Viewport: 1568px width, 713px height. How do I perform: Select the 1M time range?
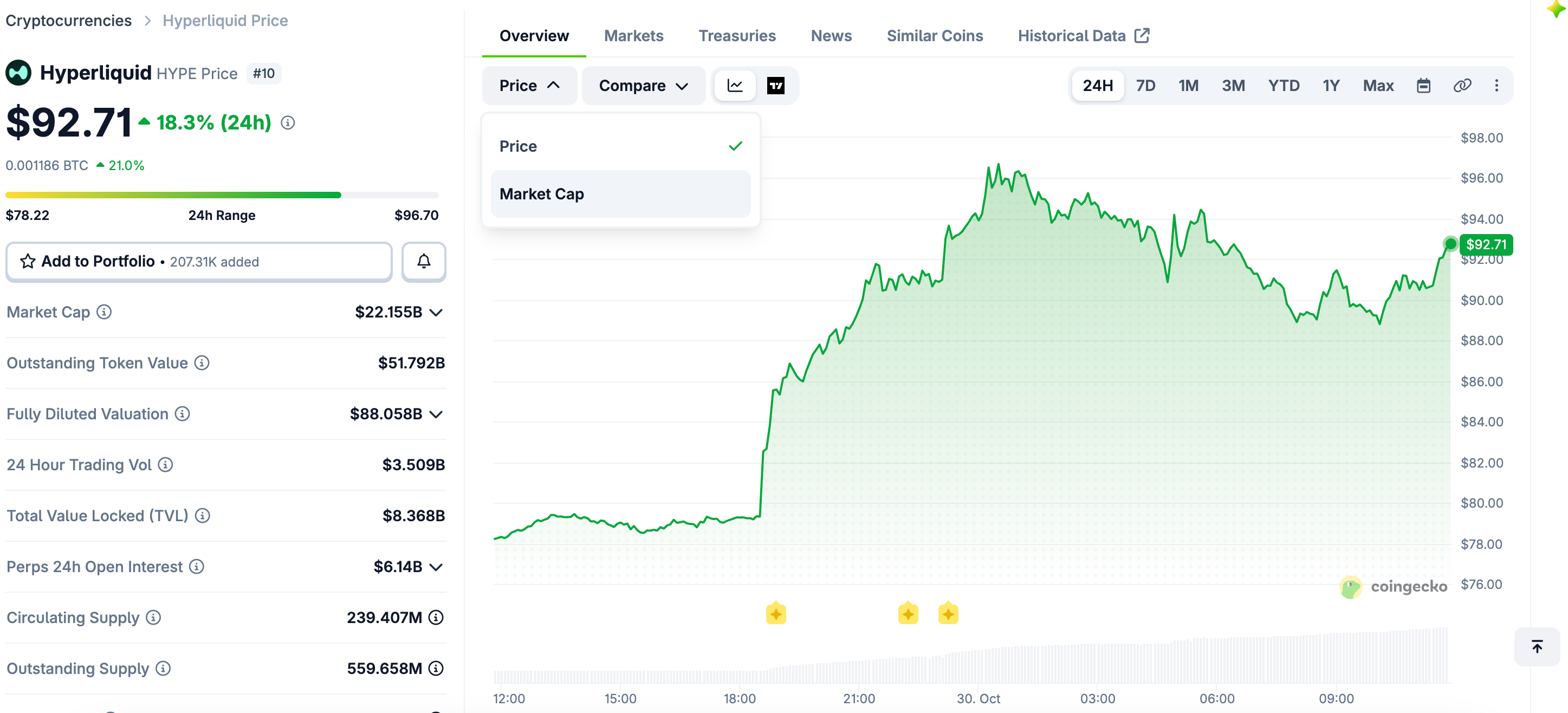(x=1188, y=86)
